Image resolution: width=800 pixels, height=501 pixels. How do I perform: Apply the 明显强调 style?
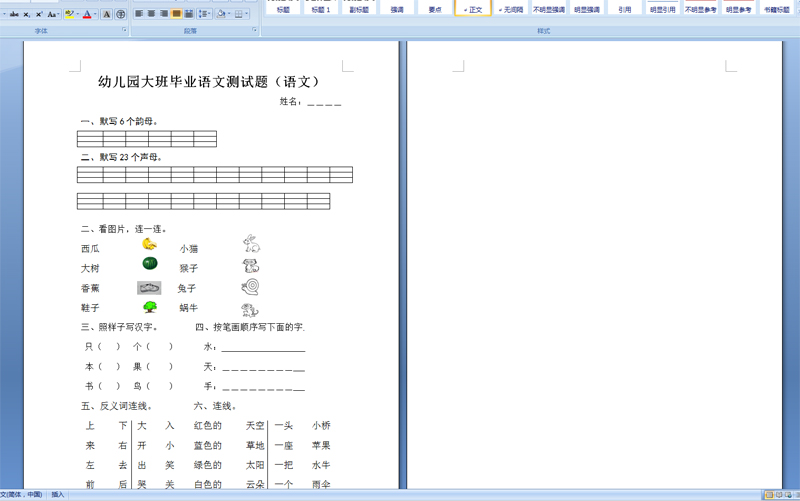click(x=587, y=8)
